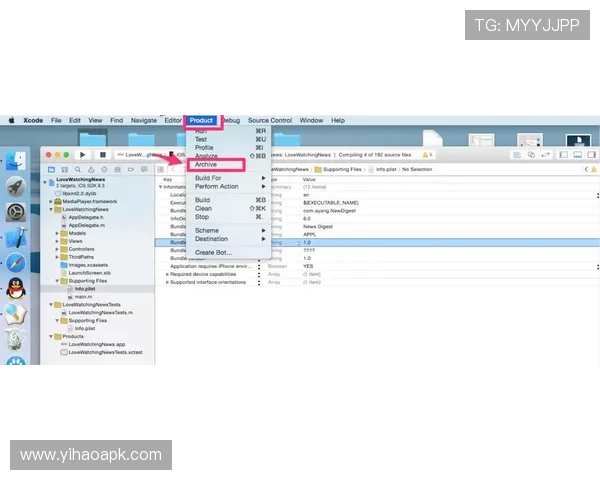Viewport: 600px width, 480px height.
Task: Click the YES value stepper for iPhone environment
Action: pyautogui.click(x=259, y=267)
